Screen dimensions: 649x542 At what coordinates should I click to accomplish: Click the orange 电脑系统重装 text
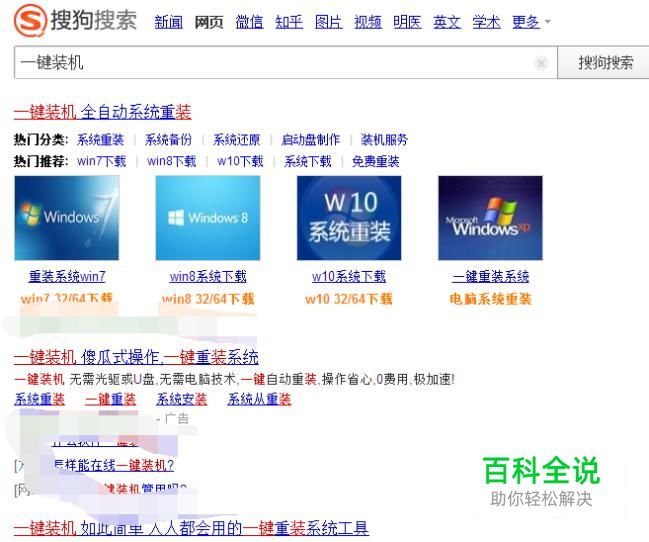(490, 299)
